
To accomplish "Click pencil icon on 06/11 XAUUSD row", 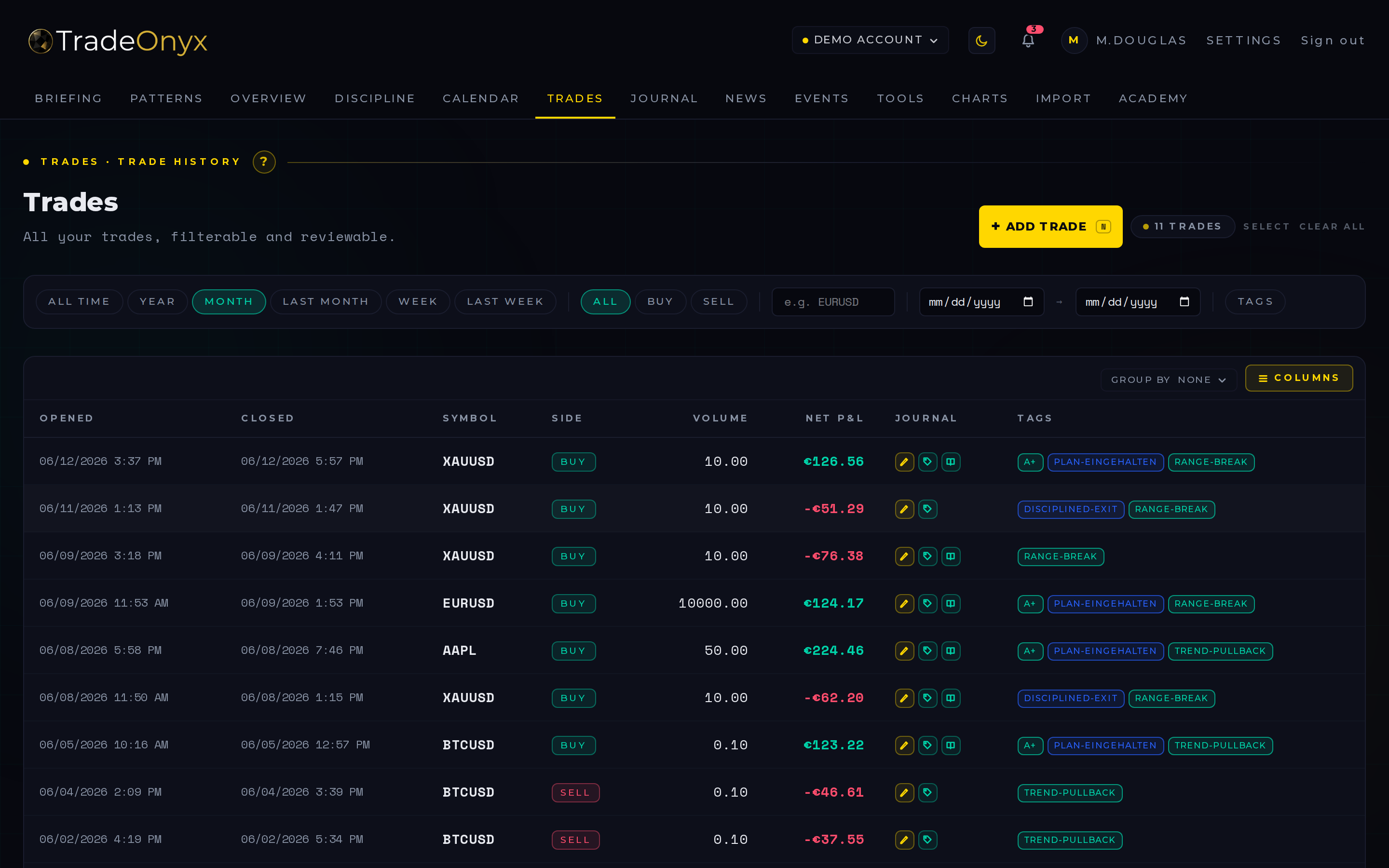I will tap(904, 509).
